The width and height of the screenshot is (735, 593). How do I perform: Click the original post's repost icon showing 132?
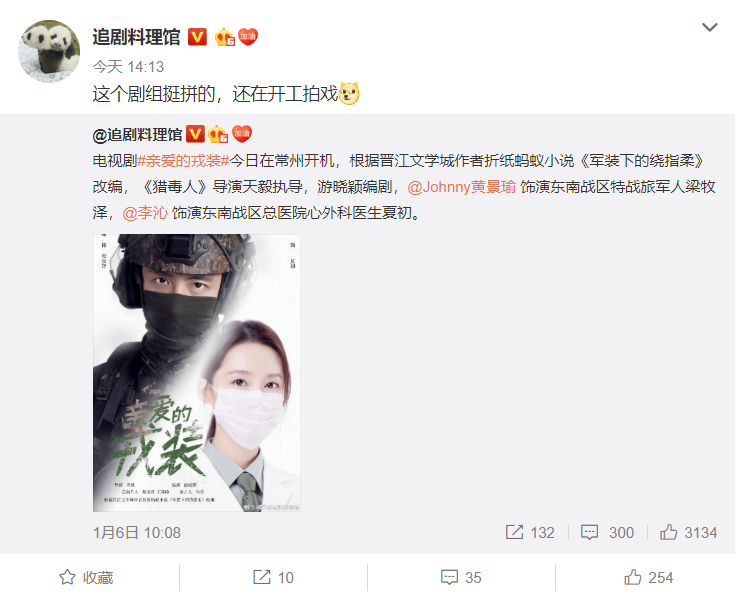[x=530, y=533]
